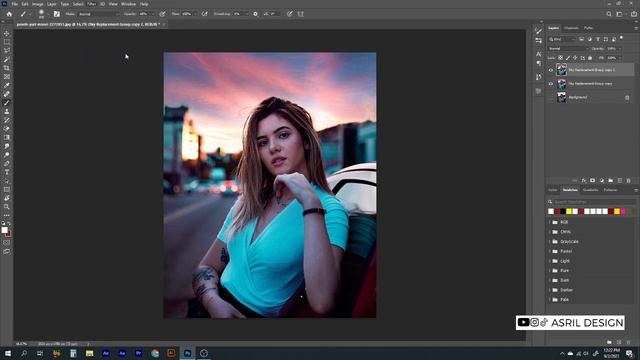
Task: Switch to the Gradients tab
Action: pos(590,190)
